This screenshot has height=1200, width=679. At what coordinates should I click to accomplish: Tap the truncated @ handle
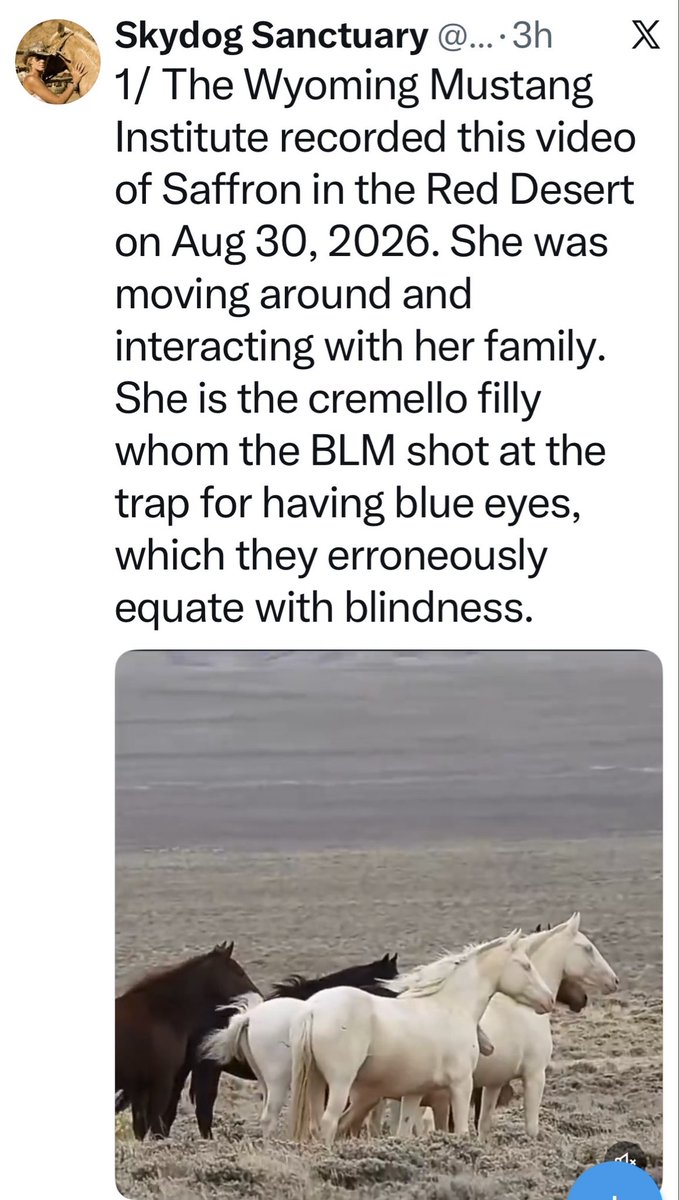point(466,38)
